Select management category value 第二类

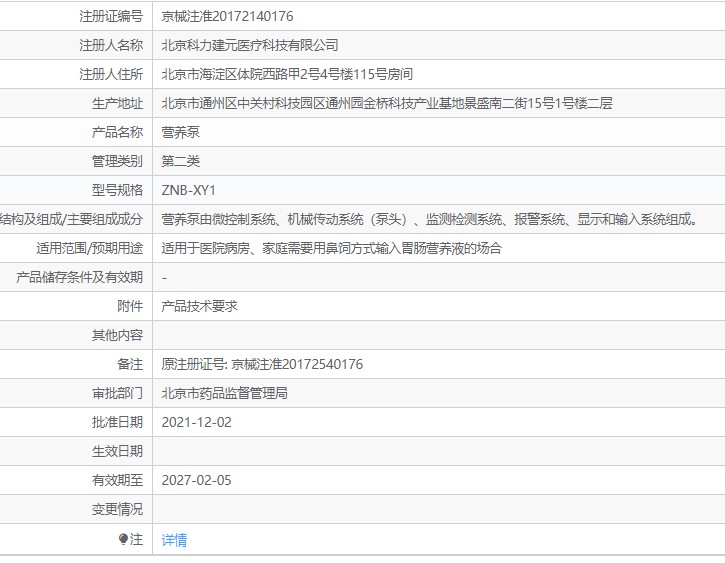pos(180,161)
